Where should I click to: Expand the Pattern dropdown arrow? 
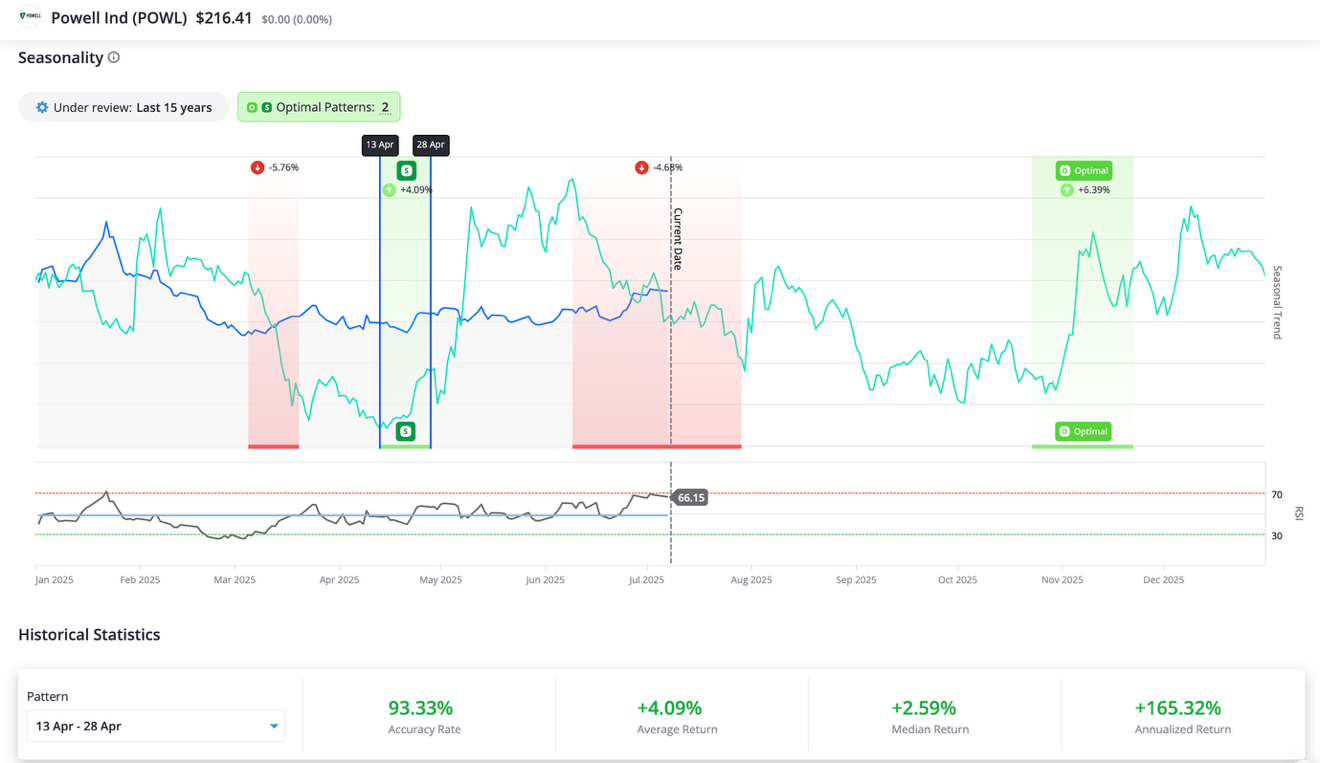click(x=273, y=726)
